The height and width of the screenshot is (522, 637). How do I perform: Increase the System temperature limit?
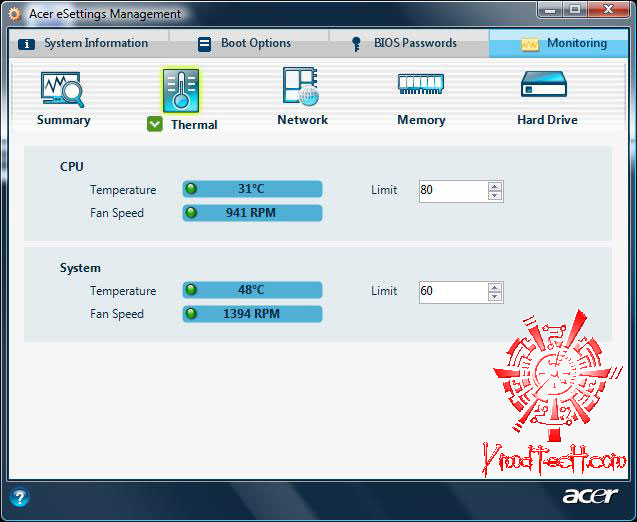tap(494, 288)
